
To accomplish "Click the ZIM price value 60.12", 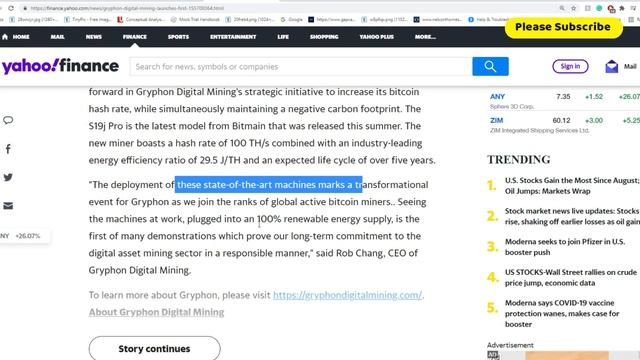I will tap(561, 120).
